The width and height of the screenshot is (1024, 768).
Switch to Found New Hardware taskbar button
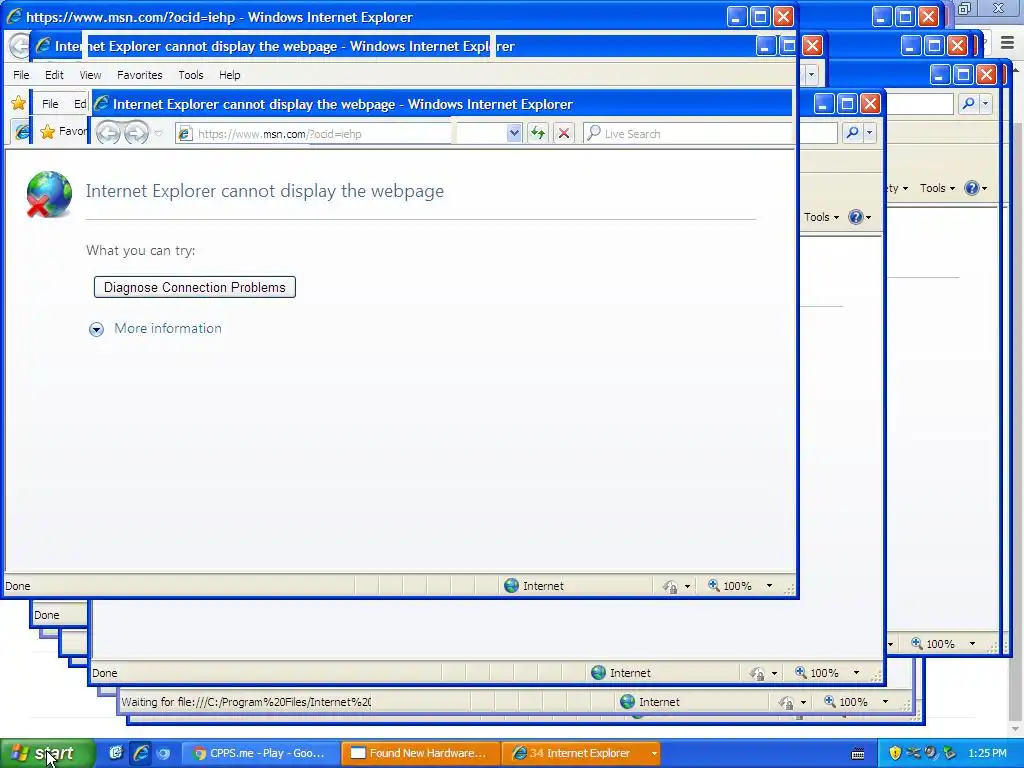[421, 753]
